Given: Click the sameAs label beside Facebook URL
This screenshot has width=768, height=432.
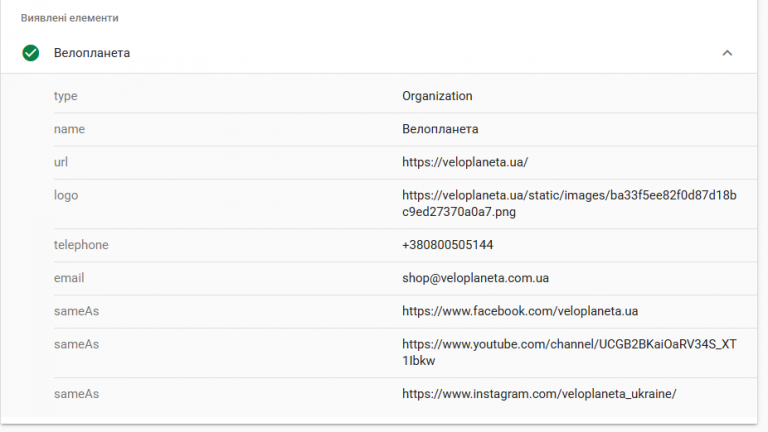Looking at the screenshot, I should point(76,311).
